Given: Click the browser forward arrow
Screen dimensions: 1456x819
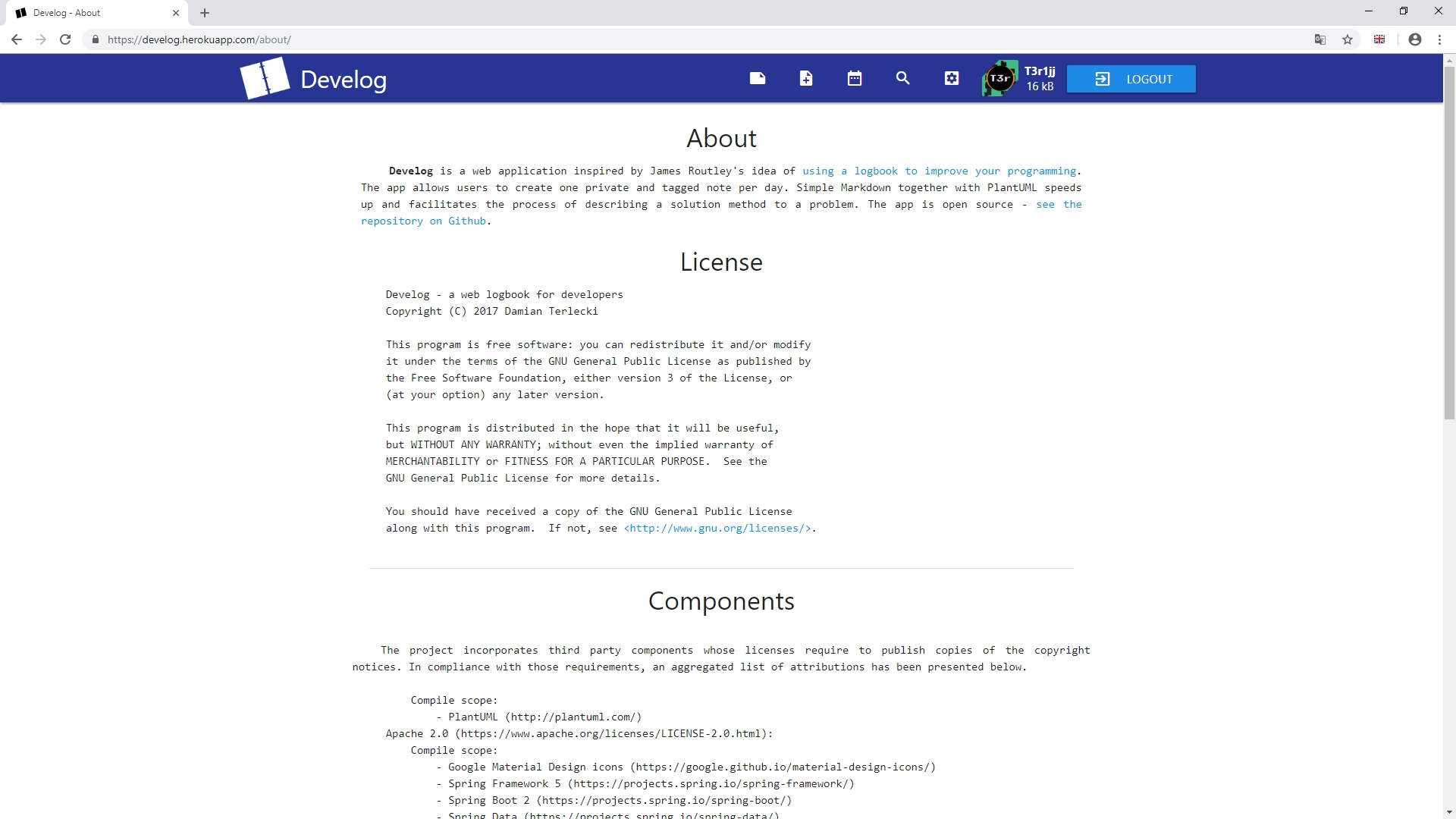Looking at the screenshot, I should pos(41,39).
